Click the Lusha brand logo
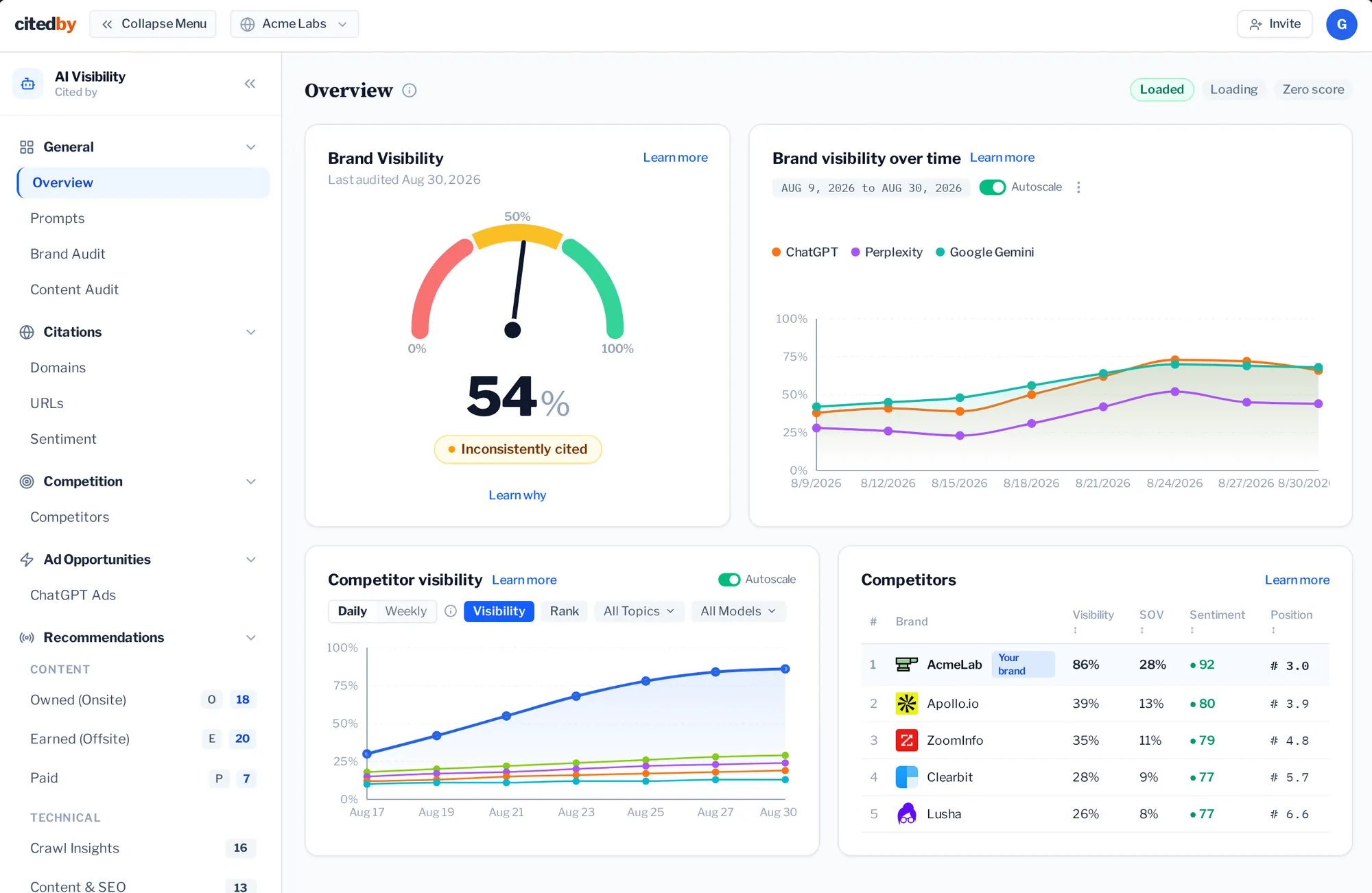This screenshot has width=1372, height=893. (x=906, y=814)
